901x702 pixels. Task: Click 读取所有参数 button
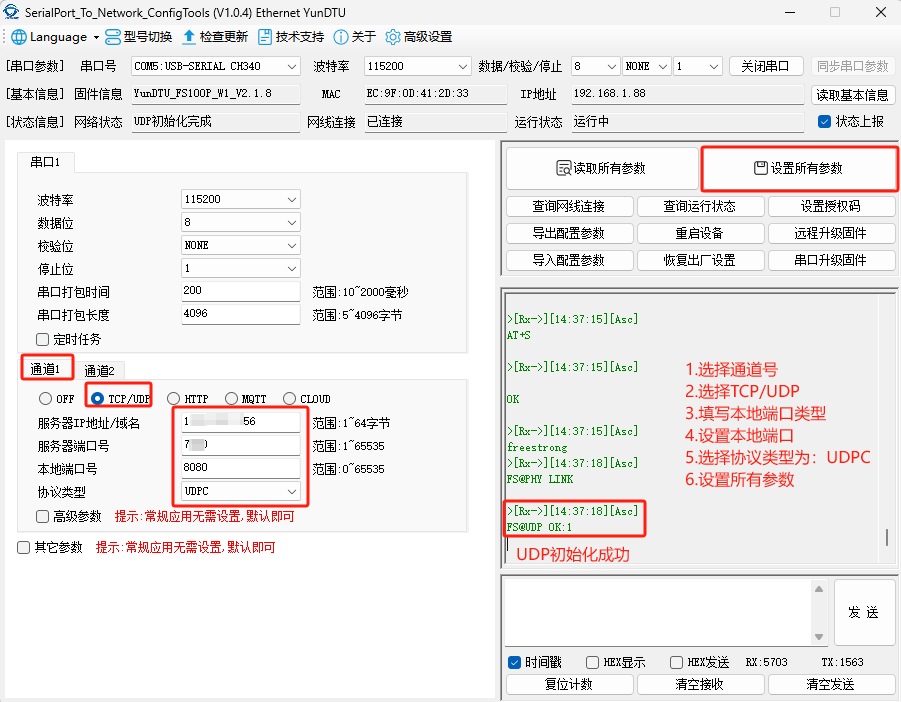click(x=602, y=168)
